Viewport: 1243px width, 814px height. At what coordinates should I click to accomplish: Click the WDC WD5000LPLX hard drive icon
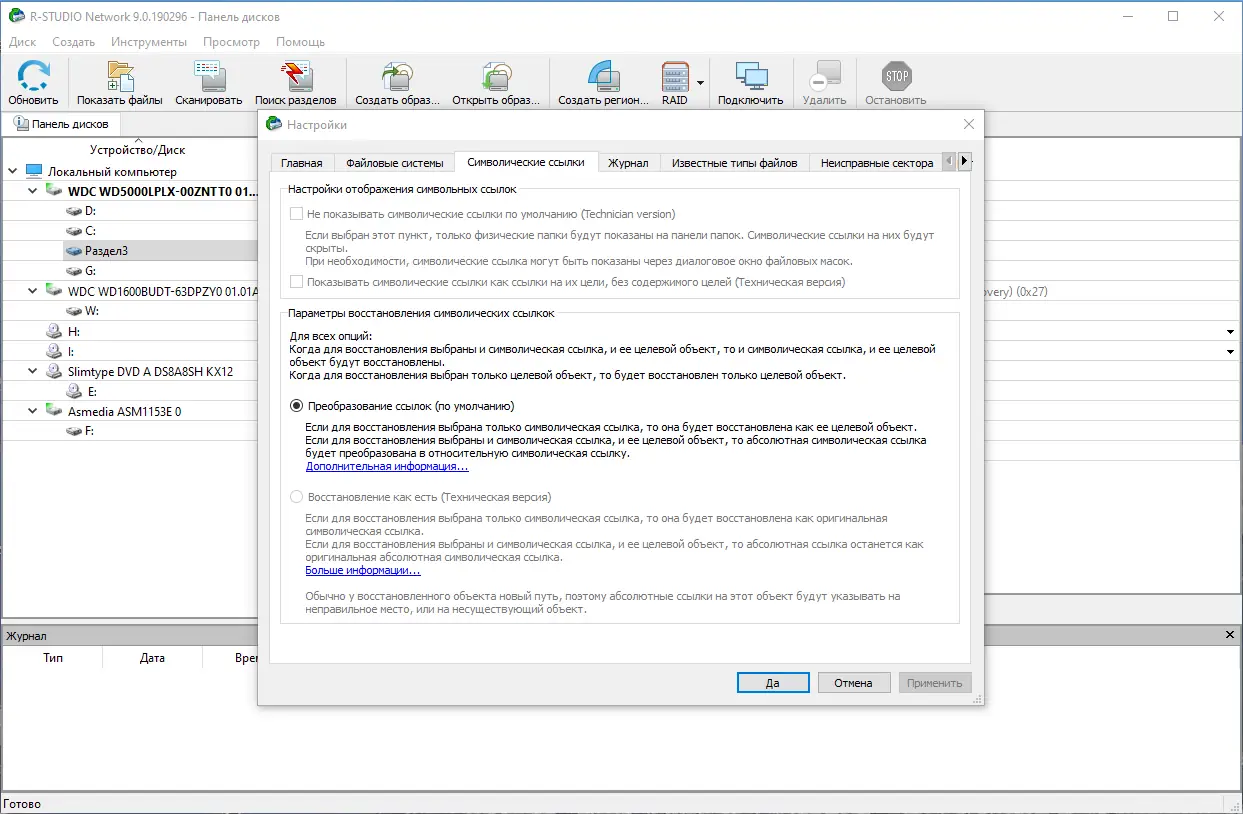coord(54,191)
